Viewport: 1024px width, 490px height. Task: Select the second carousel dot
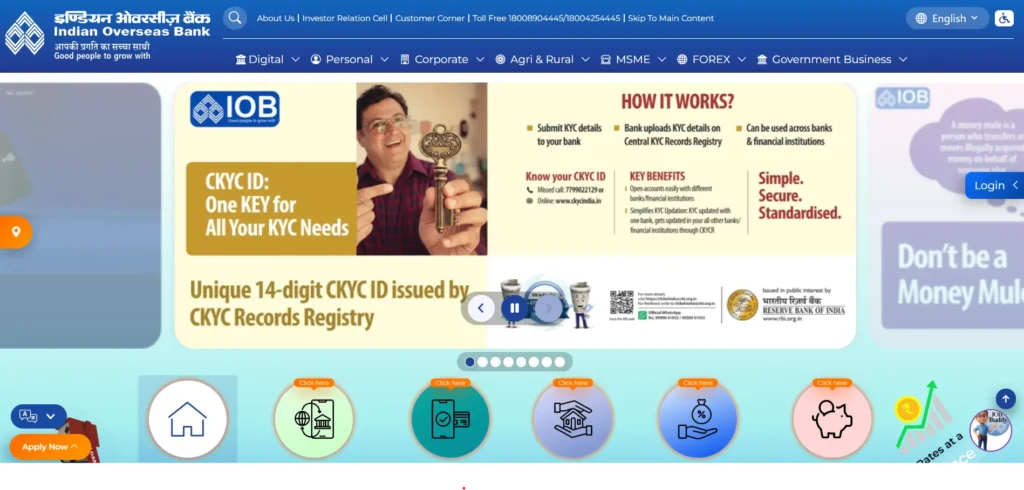tap(483, 362)
